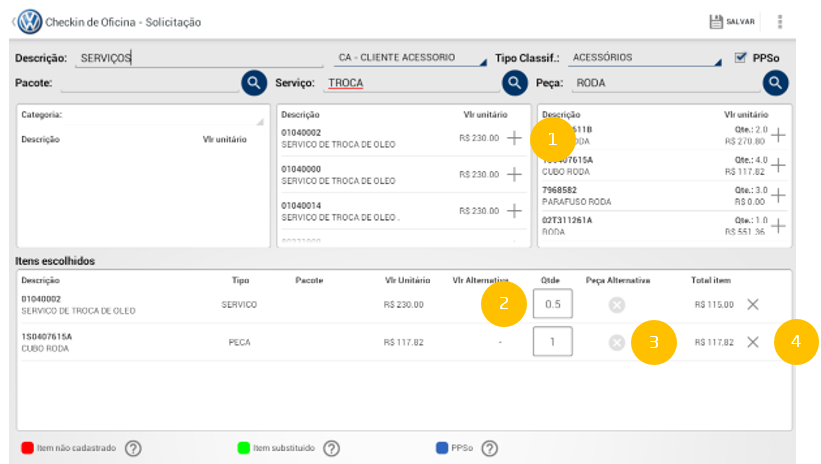821x464 pixels.
Task: Select the CUBO RODA part in Peça list
Action: (664, 165)
